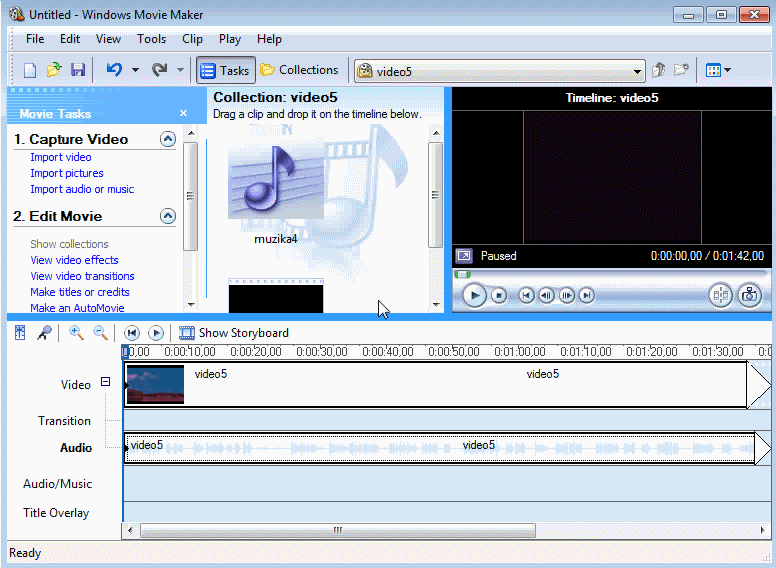The image size is (776, 568).
Task: Click the collection pane scroll down arrow
Action: pyautogui.click(x=436, y=305)
